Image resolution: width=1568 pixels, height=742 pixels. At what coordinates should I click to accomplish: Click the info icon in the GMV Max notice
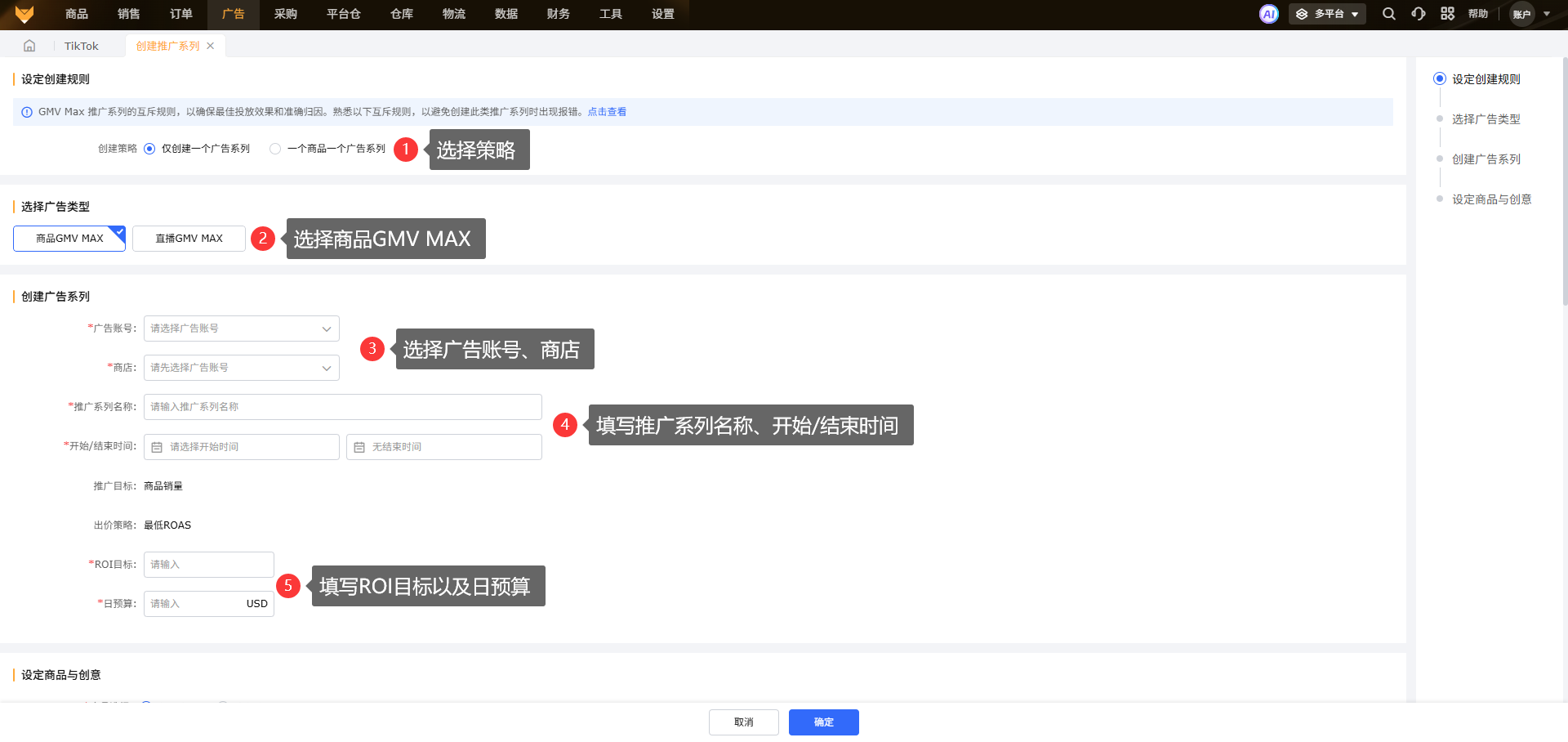pyautogui.click(x=27, y=112)
